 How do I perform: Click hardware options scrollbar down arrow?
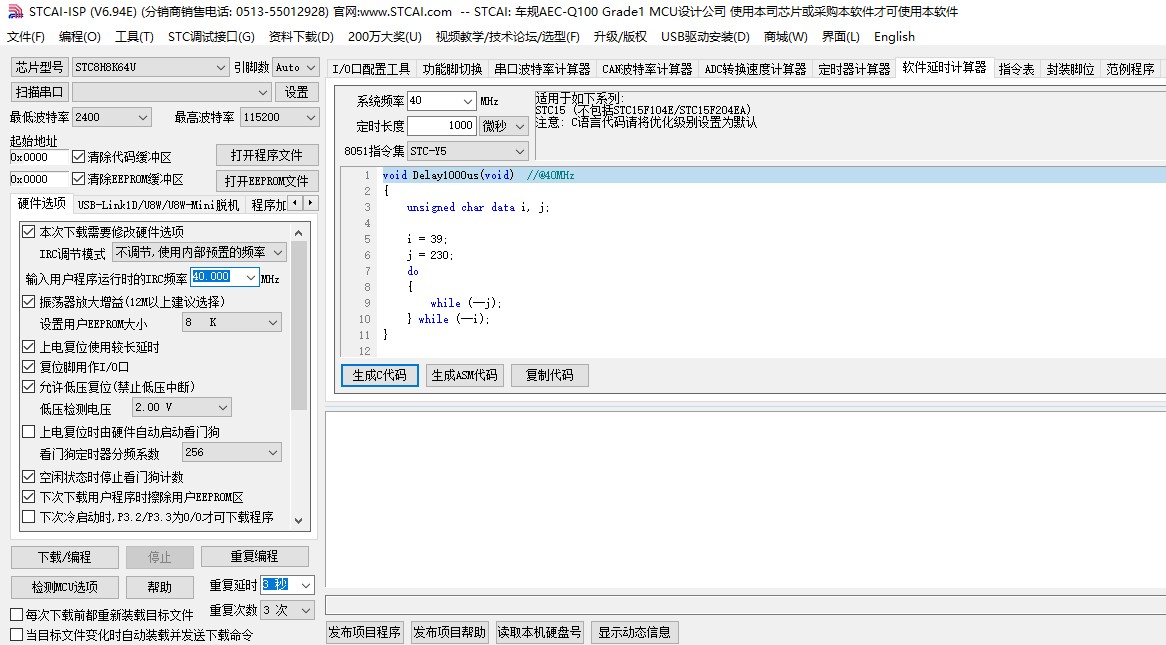pos(299,521)
